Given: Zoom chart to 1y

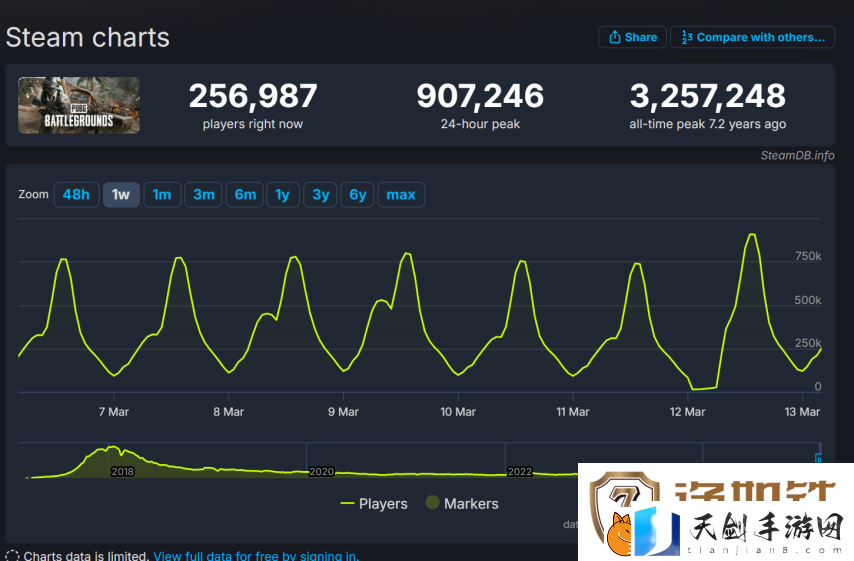Looking at the screenshot, I should coord(283,194).
